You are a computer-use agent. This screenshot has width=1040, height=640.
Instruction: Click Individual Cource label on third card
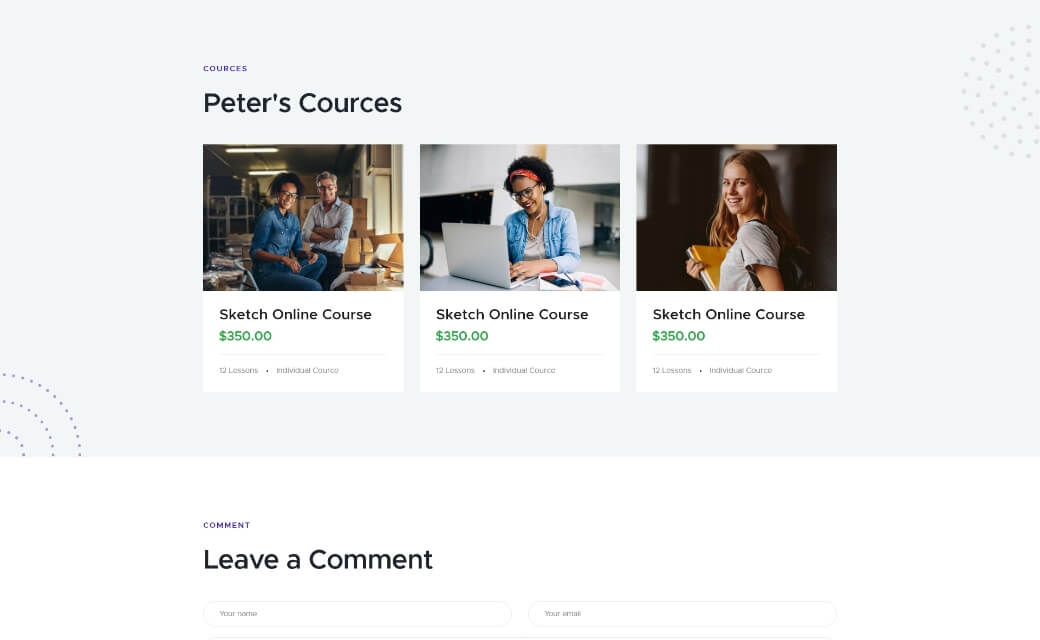(x=740, y=371)
